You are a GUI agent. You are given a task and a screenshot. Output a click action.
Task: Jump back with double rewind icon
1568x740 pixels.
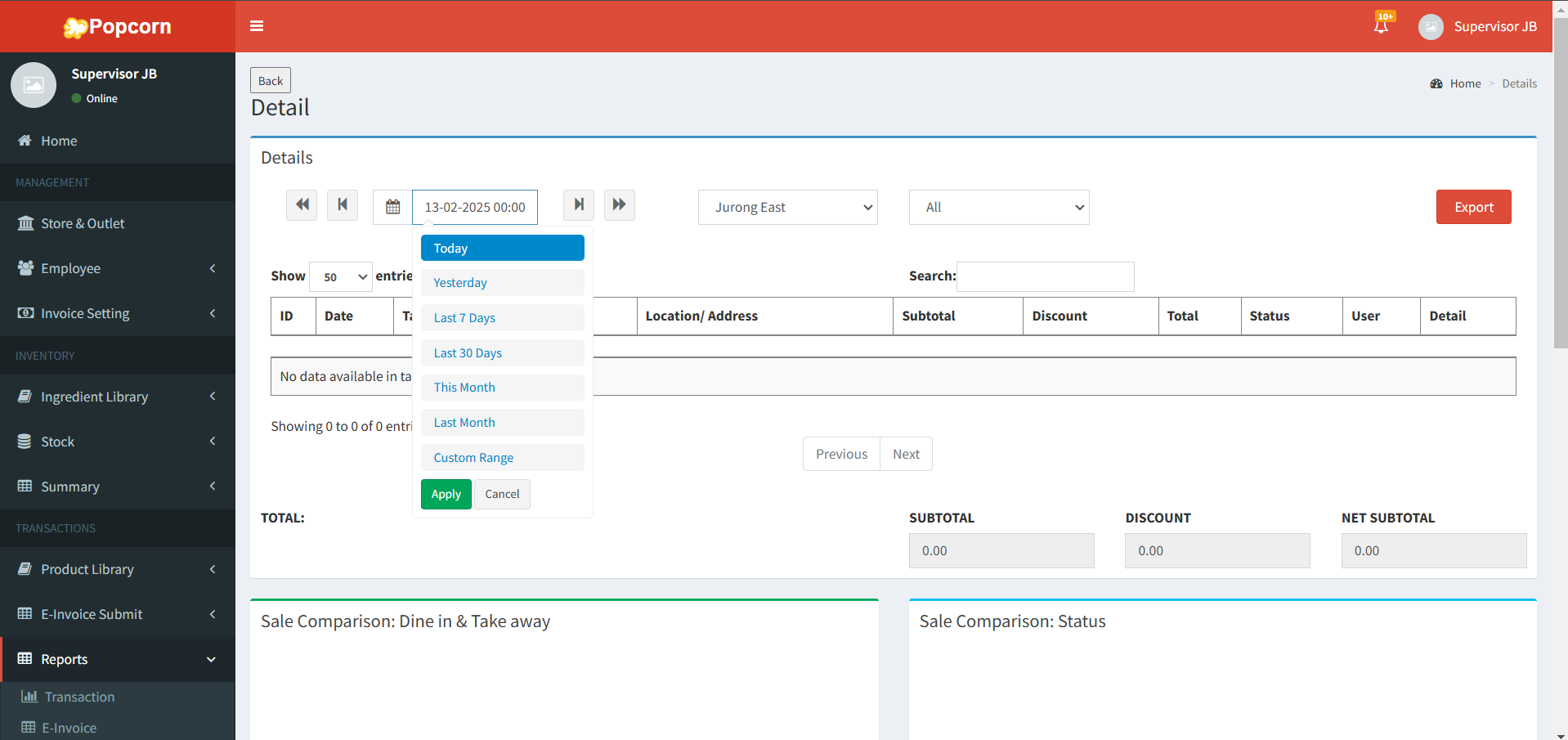tap(302, 204)
